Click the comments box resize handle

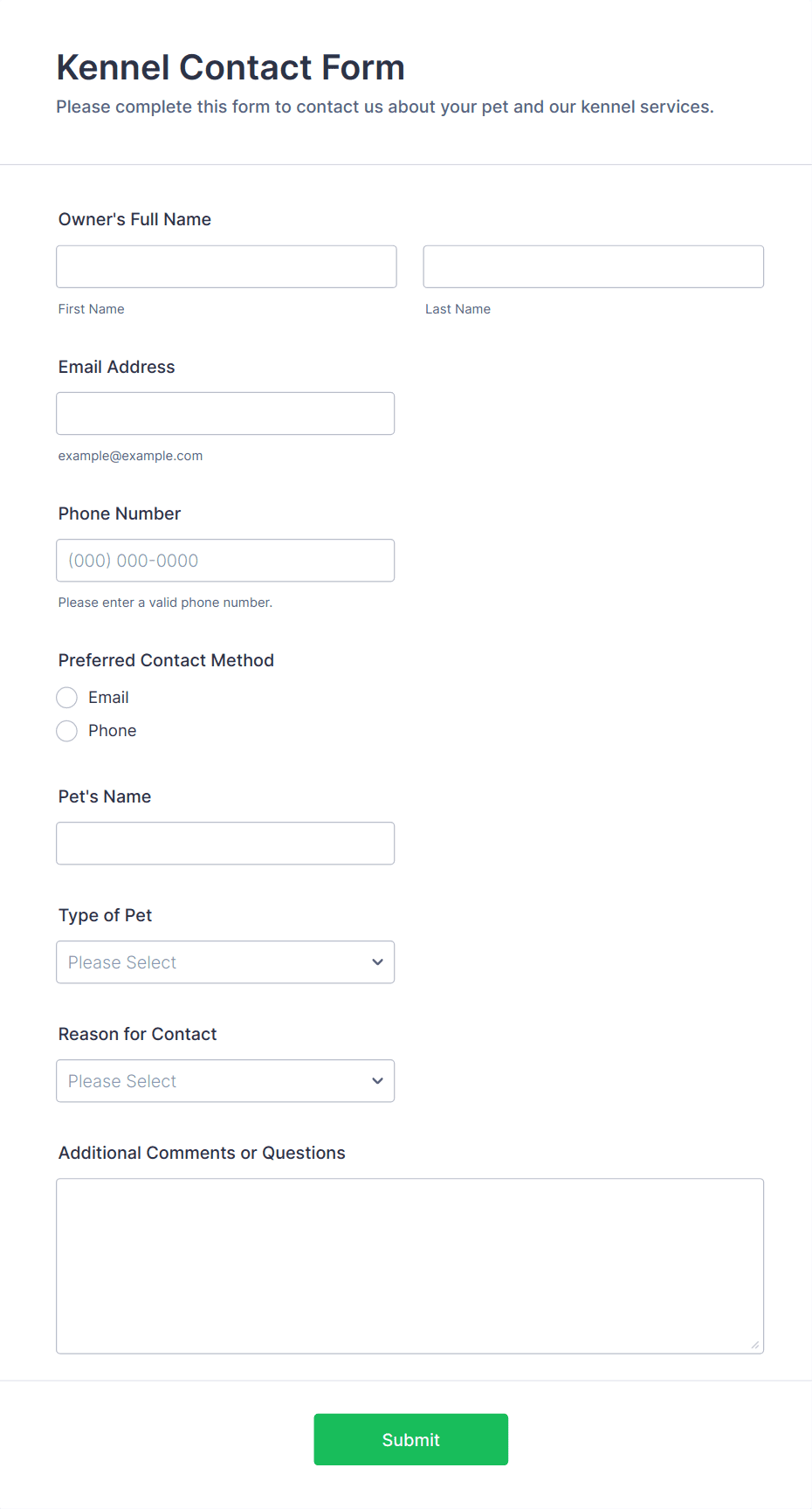tap(755, 1345)
